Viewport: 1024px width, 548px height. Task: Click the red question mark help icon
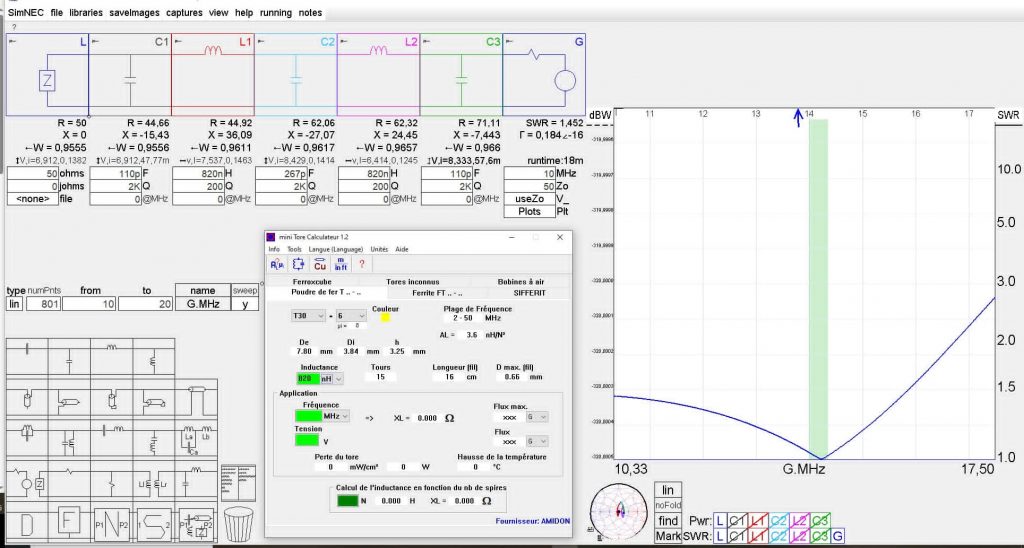(x=361, y=264)
